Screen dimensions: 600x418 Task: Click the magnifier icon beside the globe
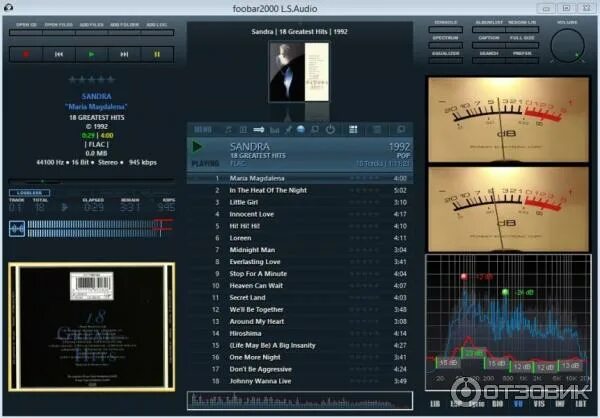point(315,130)
